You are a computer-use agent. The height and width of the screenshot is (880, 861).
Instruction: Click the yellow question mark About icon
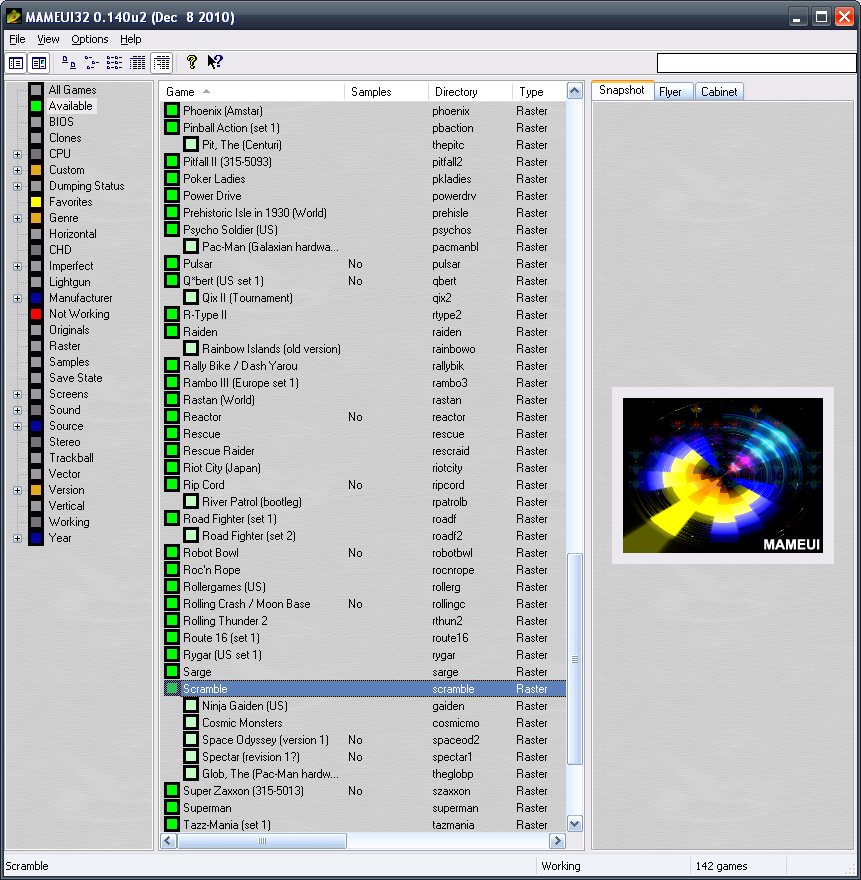192,63
